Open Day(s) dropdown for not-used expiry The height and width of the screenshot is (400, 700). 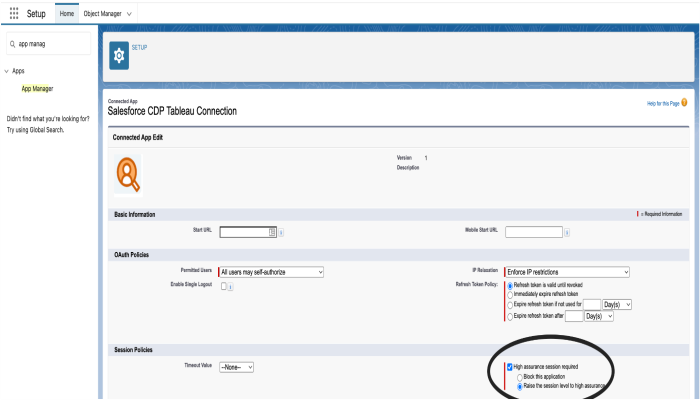pyautogui.click(x=617, y=304)
